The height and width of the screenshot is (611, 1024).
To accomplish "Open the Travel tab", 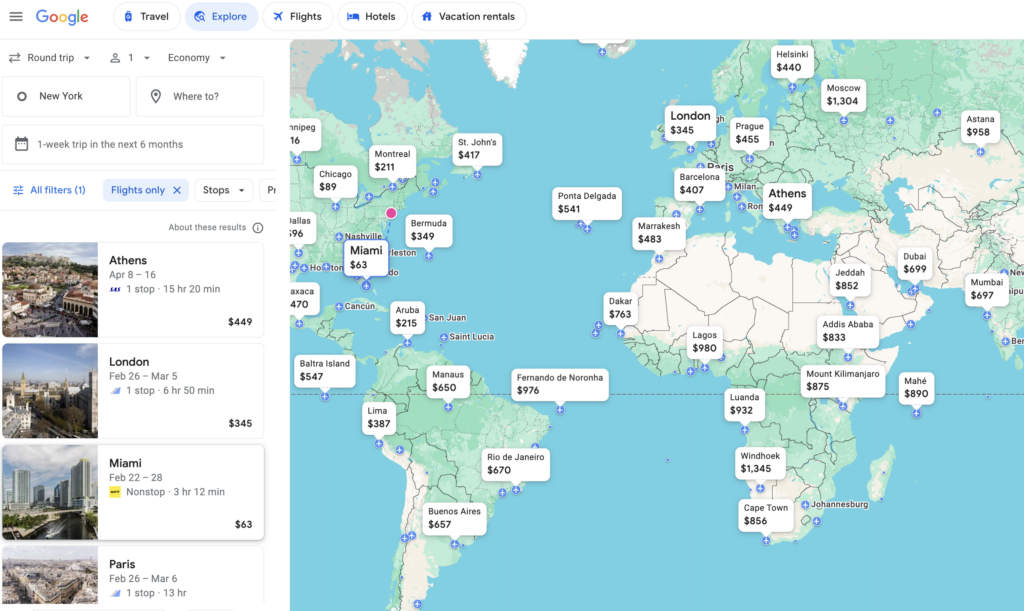I will [146, 16].
